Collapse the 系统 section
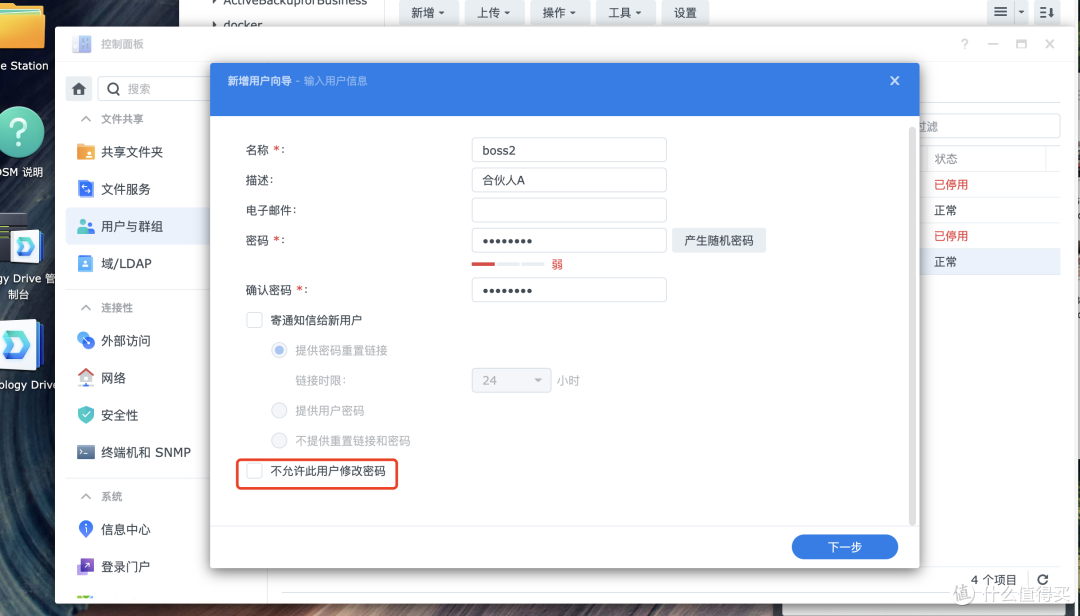The image size is (1080, 616). [x=85, y=496]
